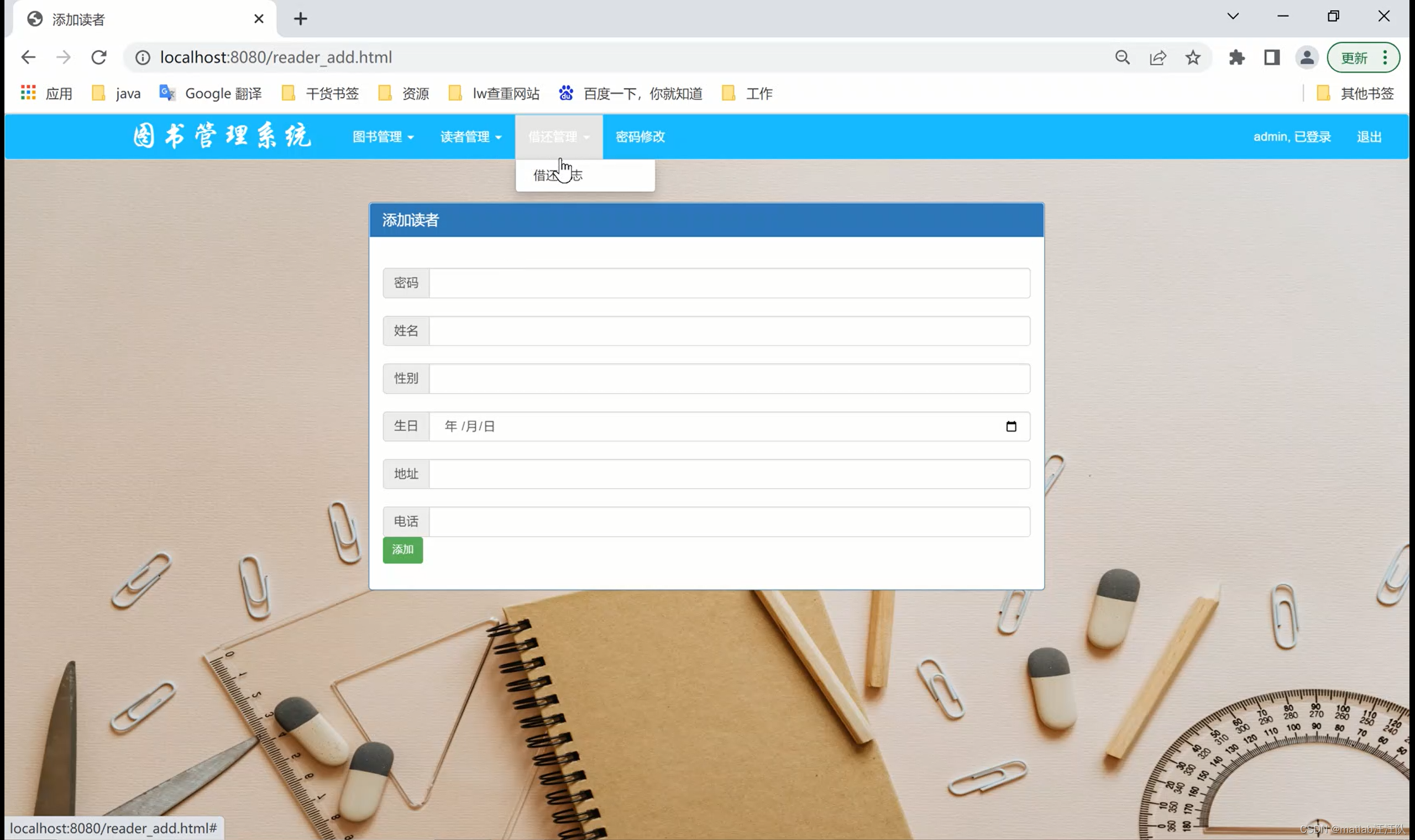The image size is (1415, 840).
Task: Expand the 图书管理 dropdown menu
Action: pyautogui.click(x=382, y=136)
